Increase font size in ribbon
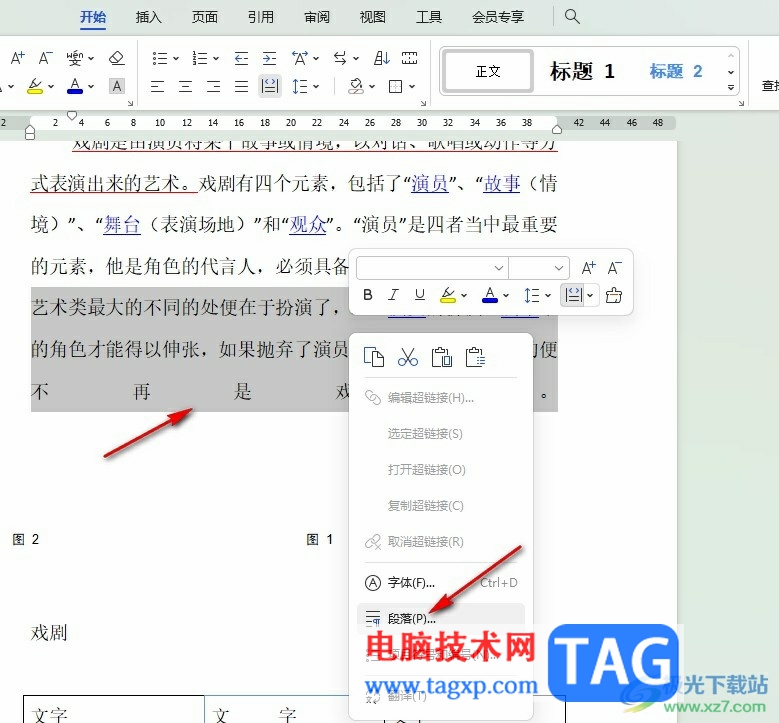 (17, 58)
